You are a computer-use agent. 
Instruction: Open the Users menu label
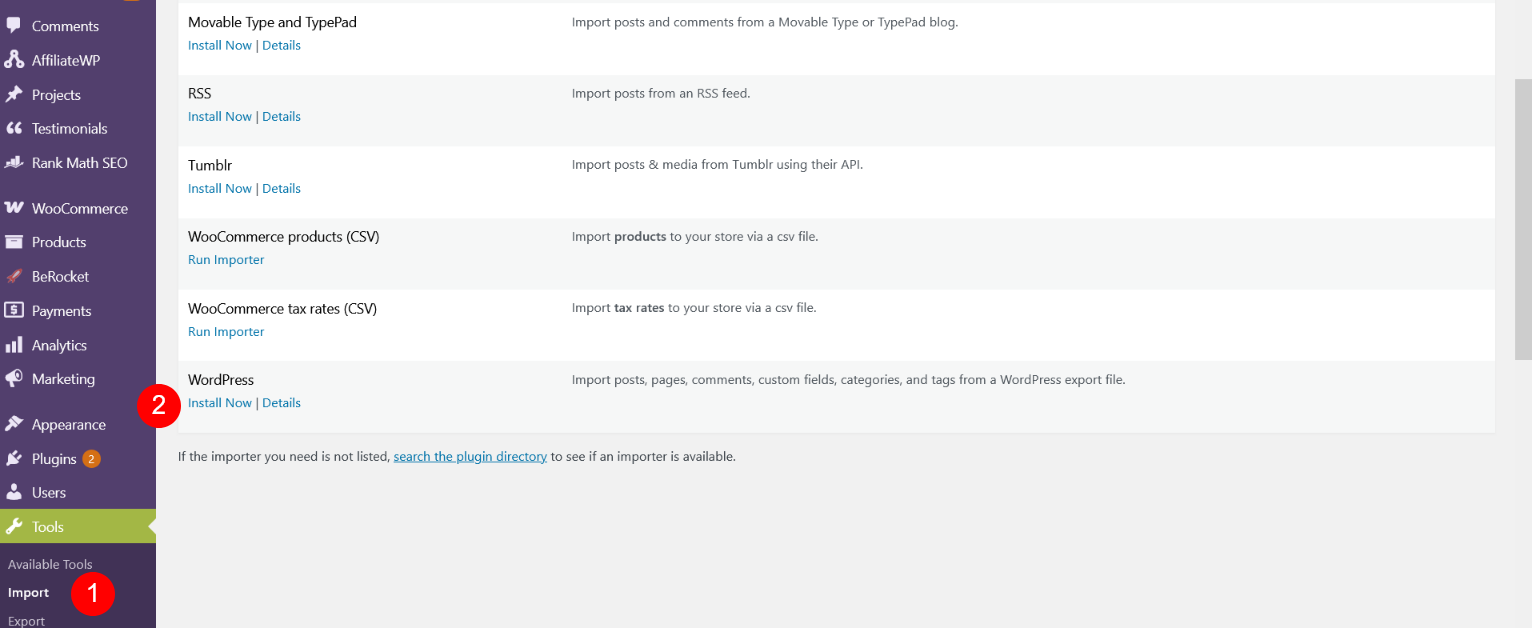(49, 492)
